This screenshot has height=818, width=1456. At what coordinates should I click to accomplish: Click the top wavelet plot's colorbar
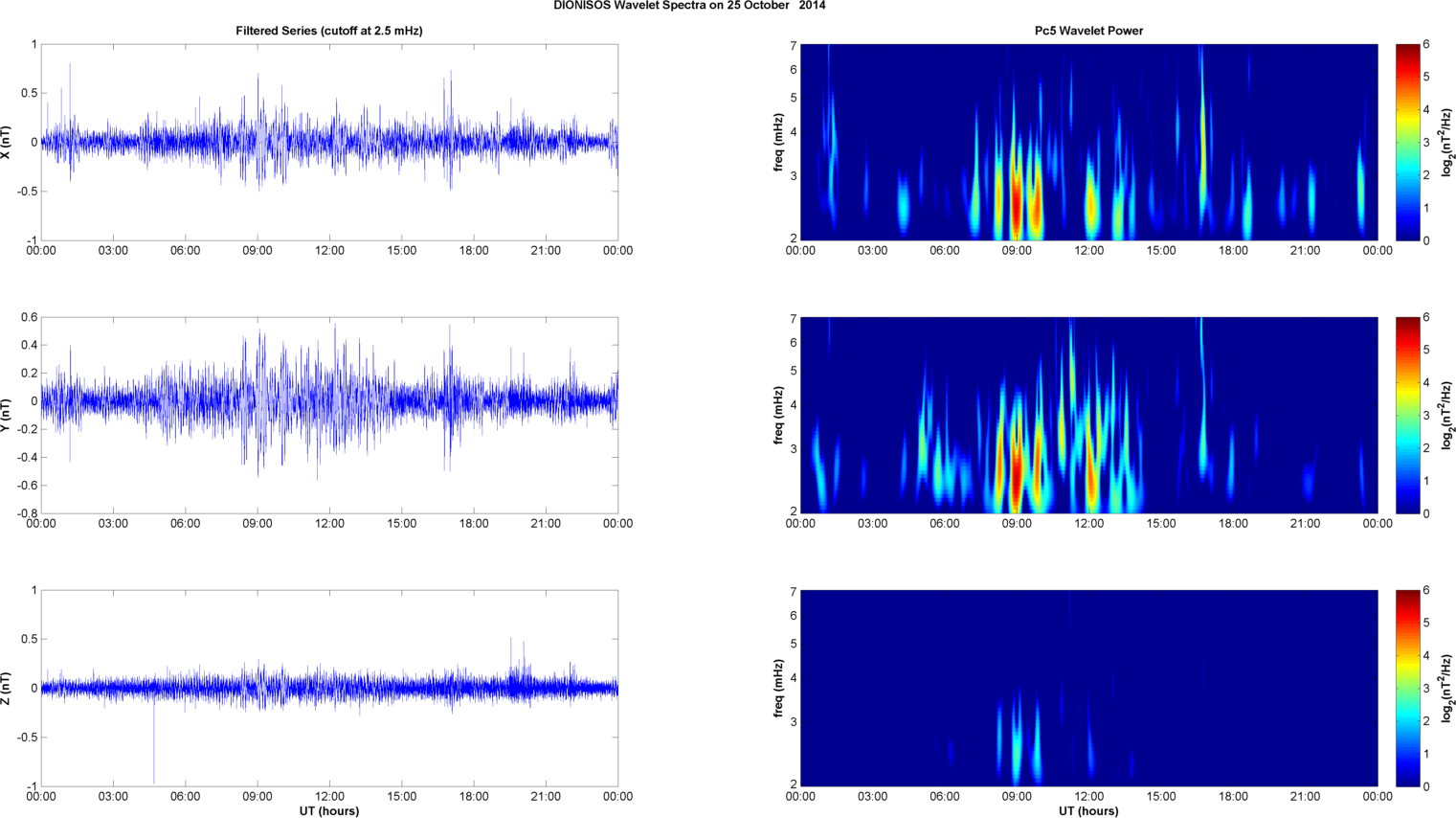tap(1407, 142)
